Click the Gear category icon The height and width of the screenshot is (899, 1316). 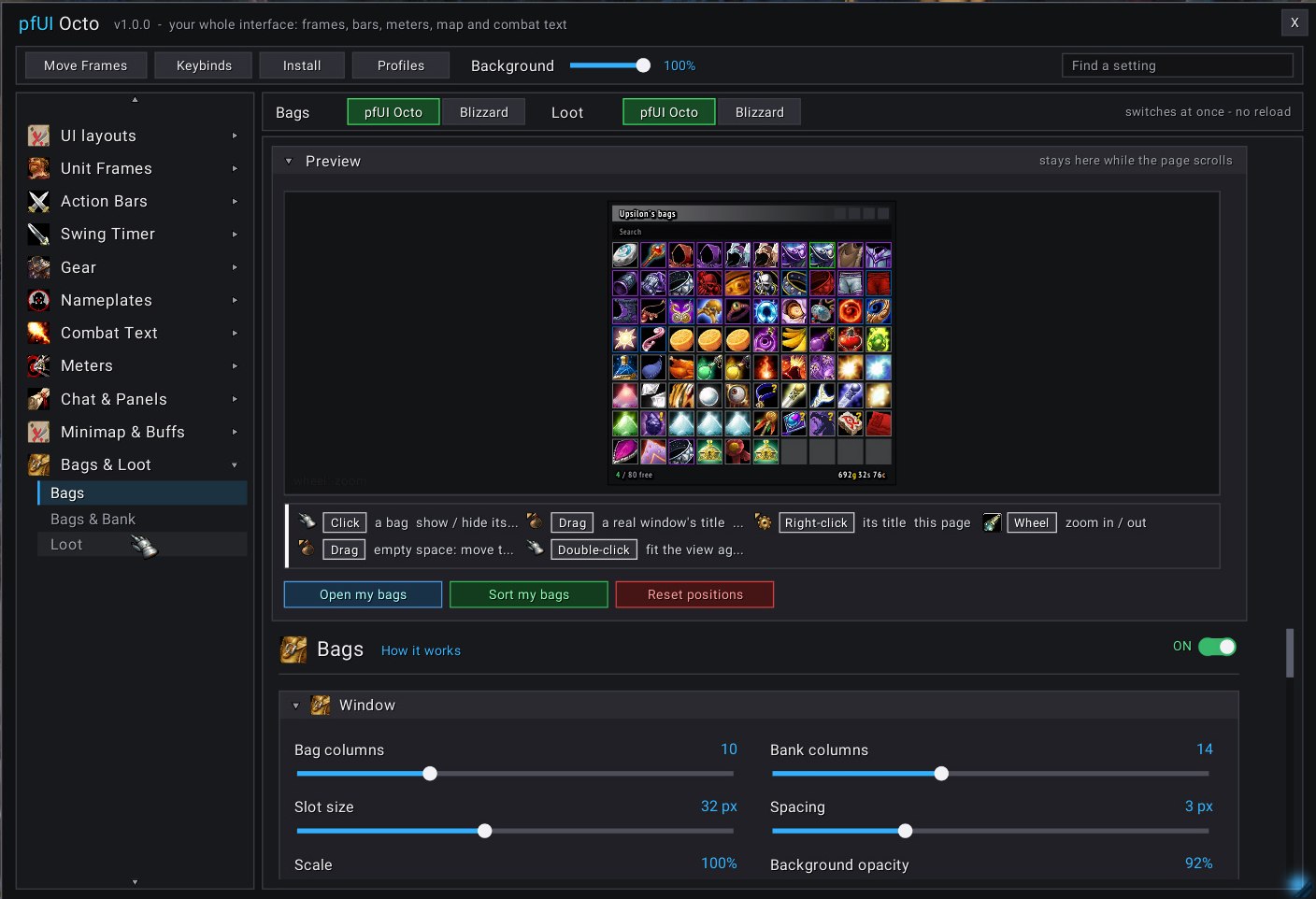[x=38, y=267]
